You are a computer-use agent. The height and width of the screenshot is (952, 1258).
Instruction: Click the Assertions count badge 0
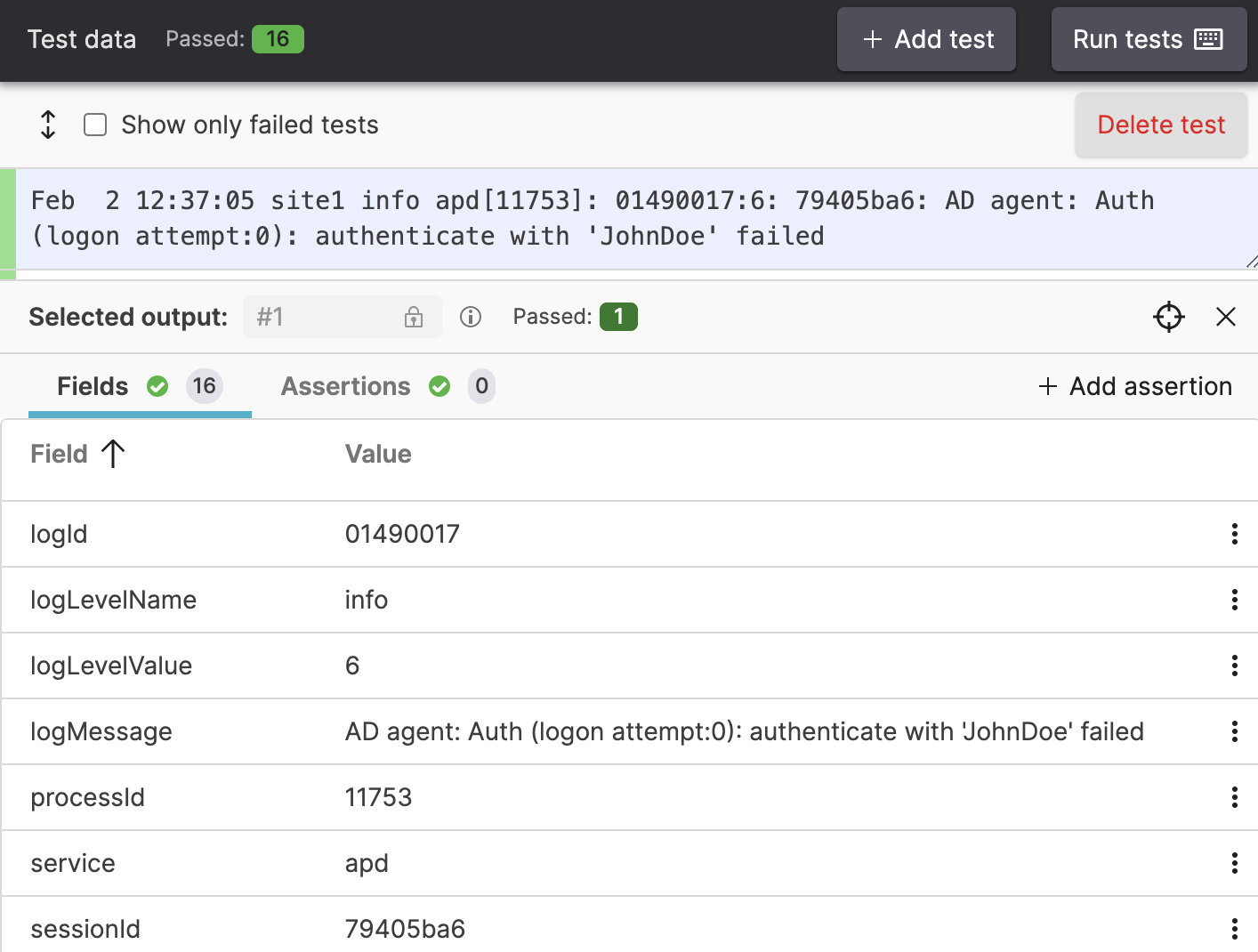(x=481, y=386)
